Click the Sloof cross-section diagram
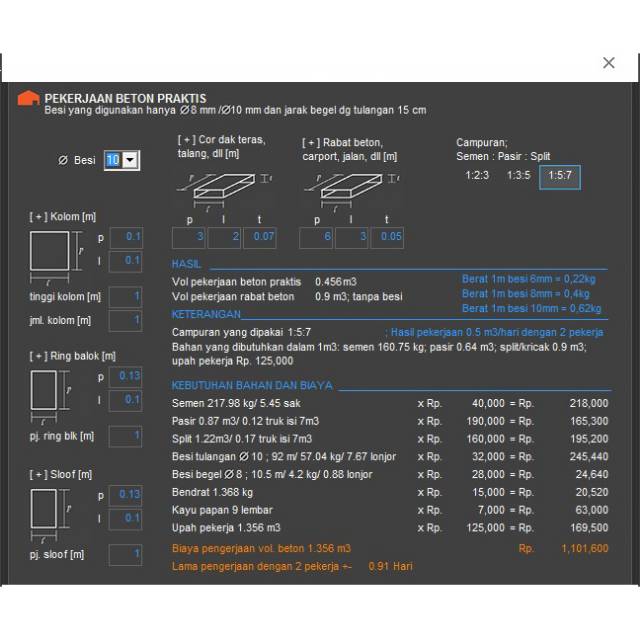Viewport: 640px width, 640px height. tap(51, 516)
